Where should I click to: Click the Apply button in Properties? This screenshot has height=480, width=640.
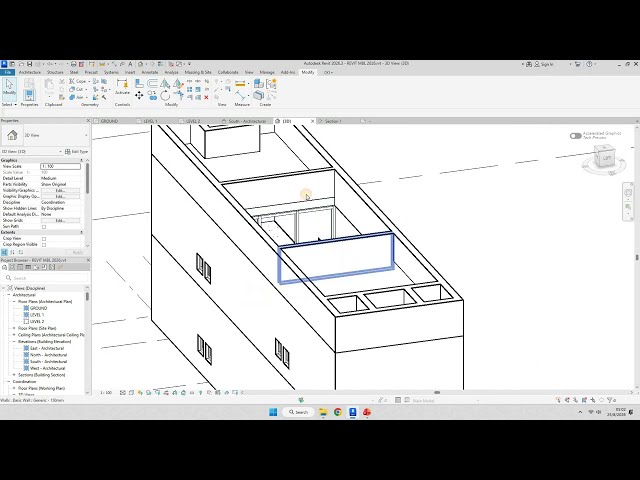pyautogui.click(x=78, y=253)
